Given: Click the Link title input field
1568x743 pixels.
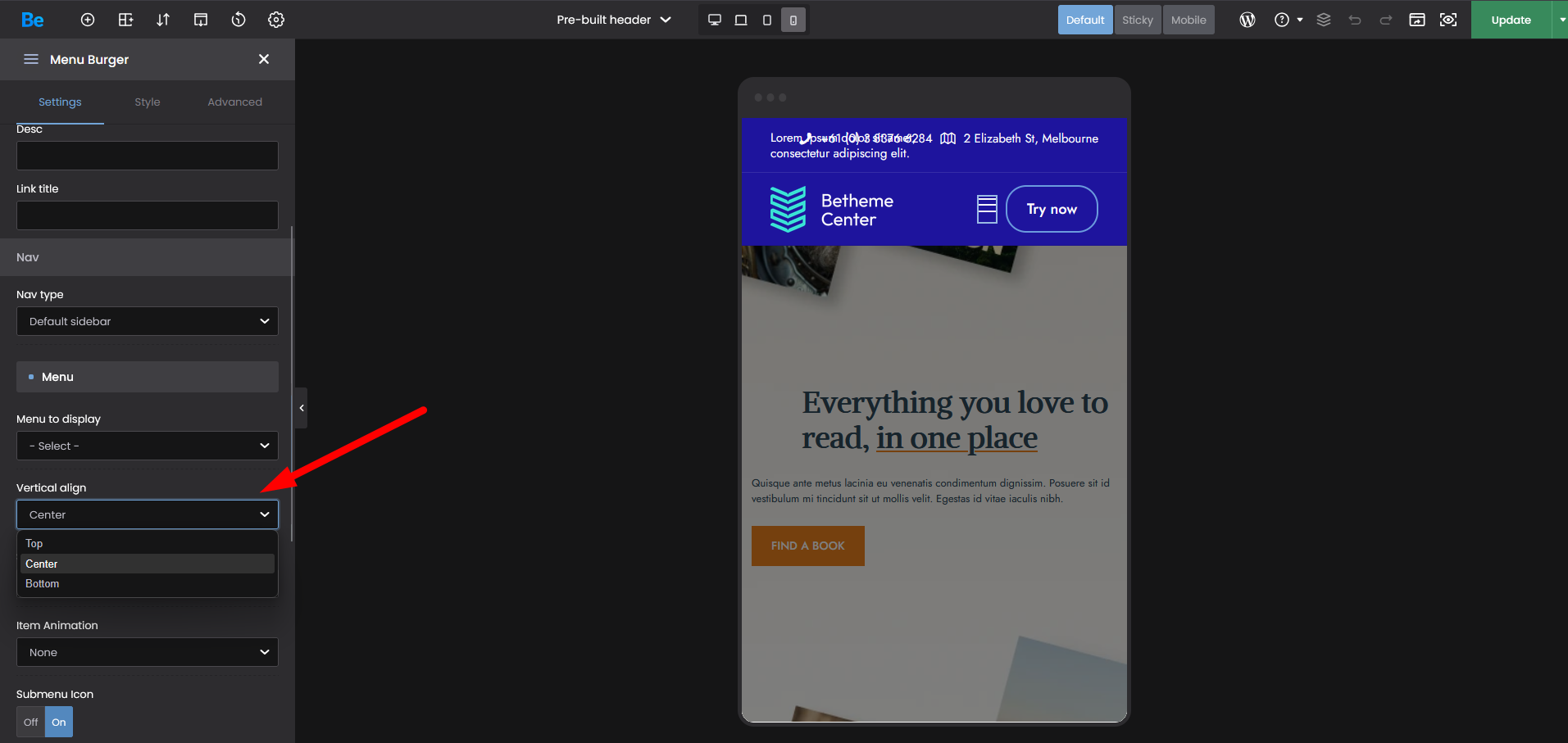Looking at the screenshot, I should tap(148, 215).
